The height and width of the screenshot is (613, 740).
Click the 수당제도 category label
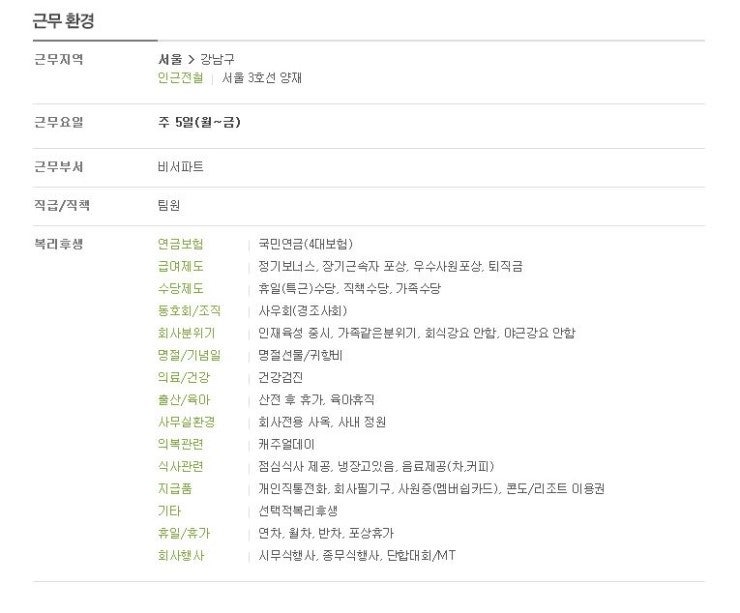coord(180,288)
